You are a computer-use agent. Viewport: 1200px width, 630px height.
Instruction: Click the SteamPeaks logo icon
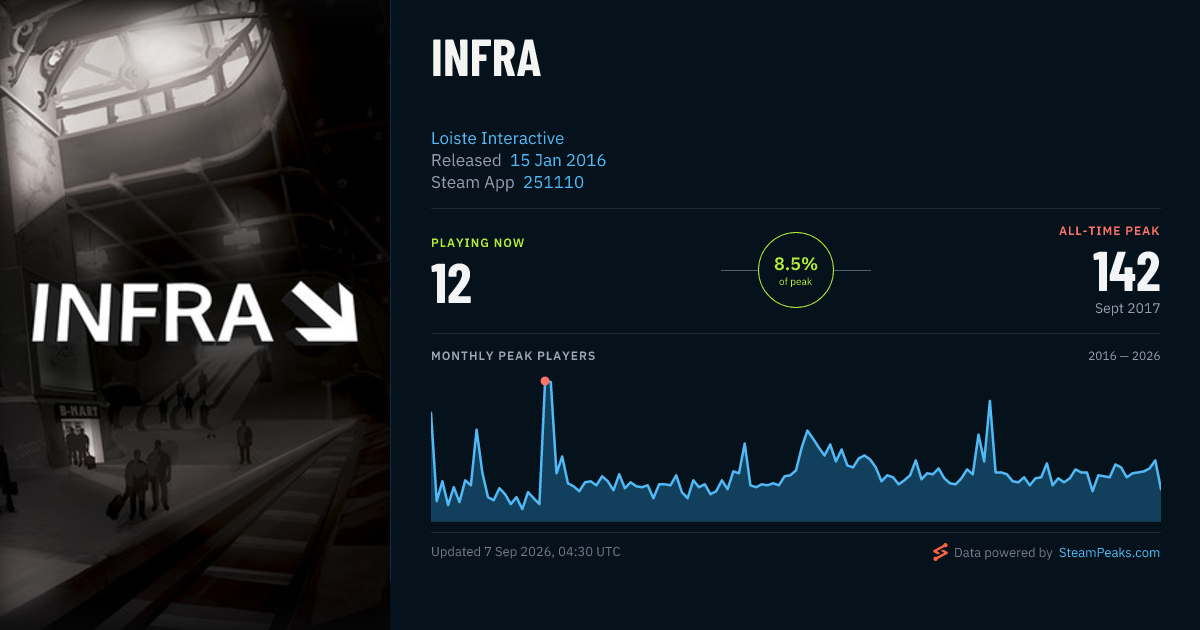(x=940, y=552)
